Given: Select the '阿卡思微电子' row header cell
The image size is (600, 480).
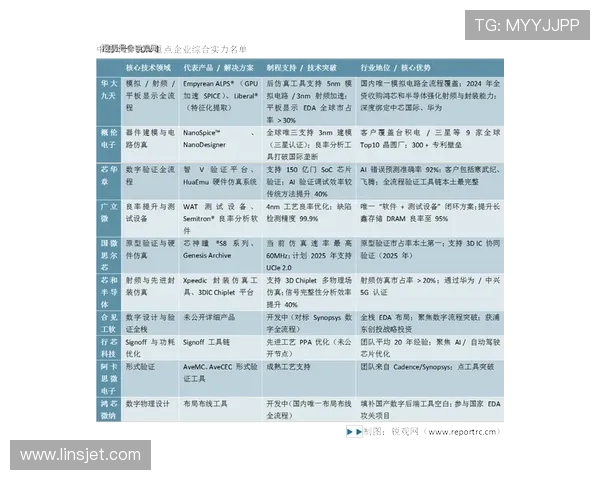Looking at the screenshot, I should pos(109,379).
